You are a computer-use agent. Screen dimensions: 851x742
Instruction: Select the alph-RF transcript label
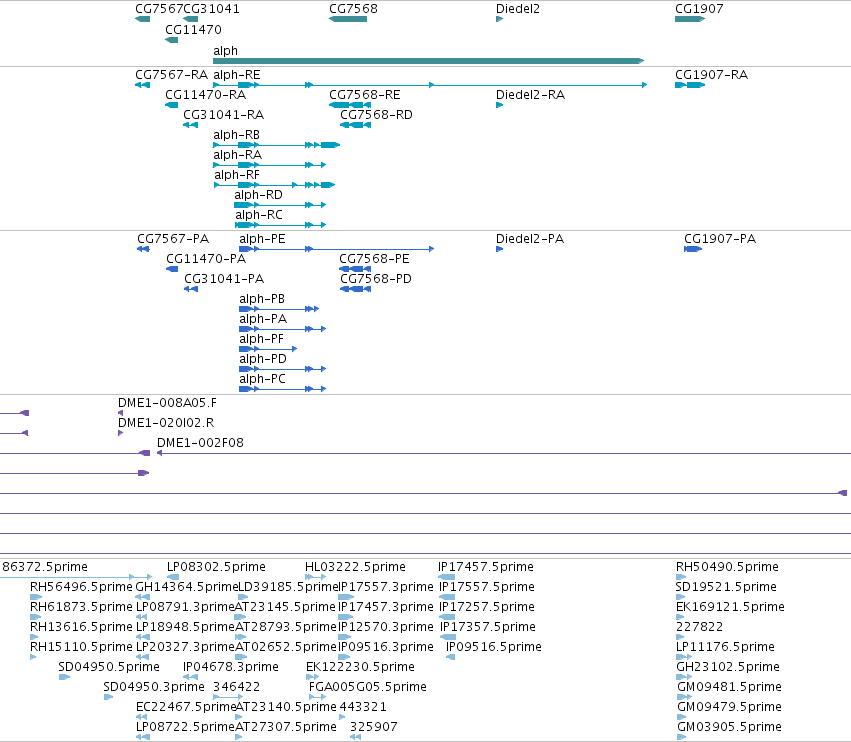pos(237,175)
